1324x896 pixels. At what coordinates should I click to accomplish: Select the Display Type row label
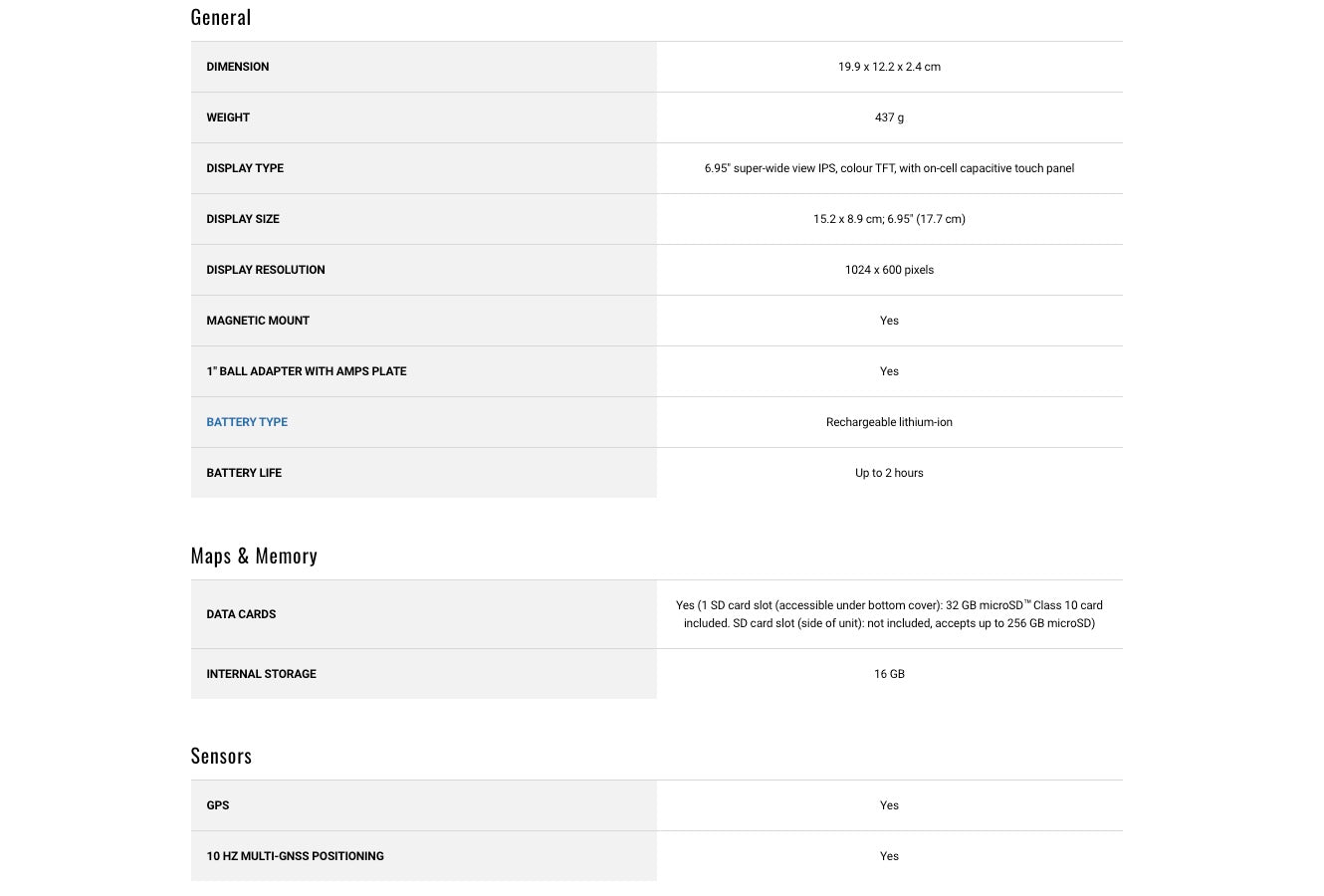(x=245, y=168)
